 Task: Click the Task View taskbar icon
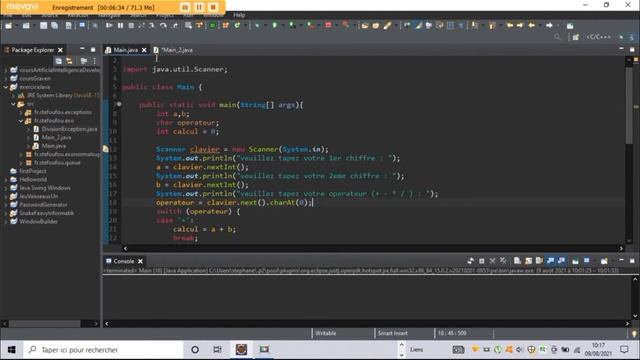pos(217,350)
